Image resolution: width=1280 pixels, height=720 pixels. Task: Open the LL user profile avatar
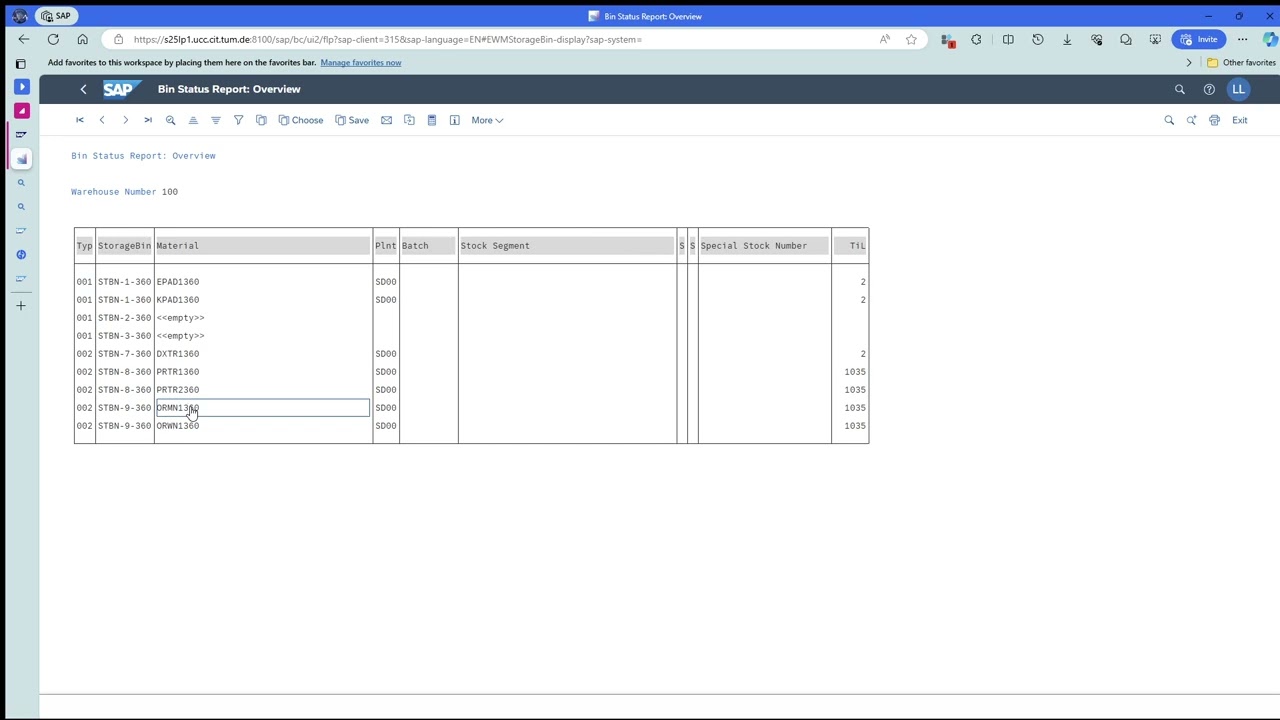pos(1238,89)
